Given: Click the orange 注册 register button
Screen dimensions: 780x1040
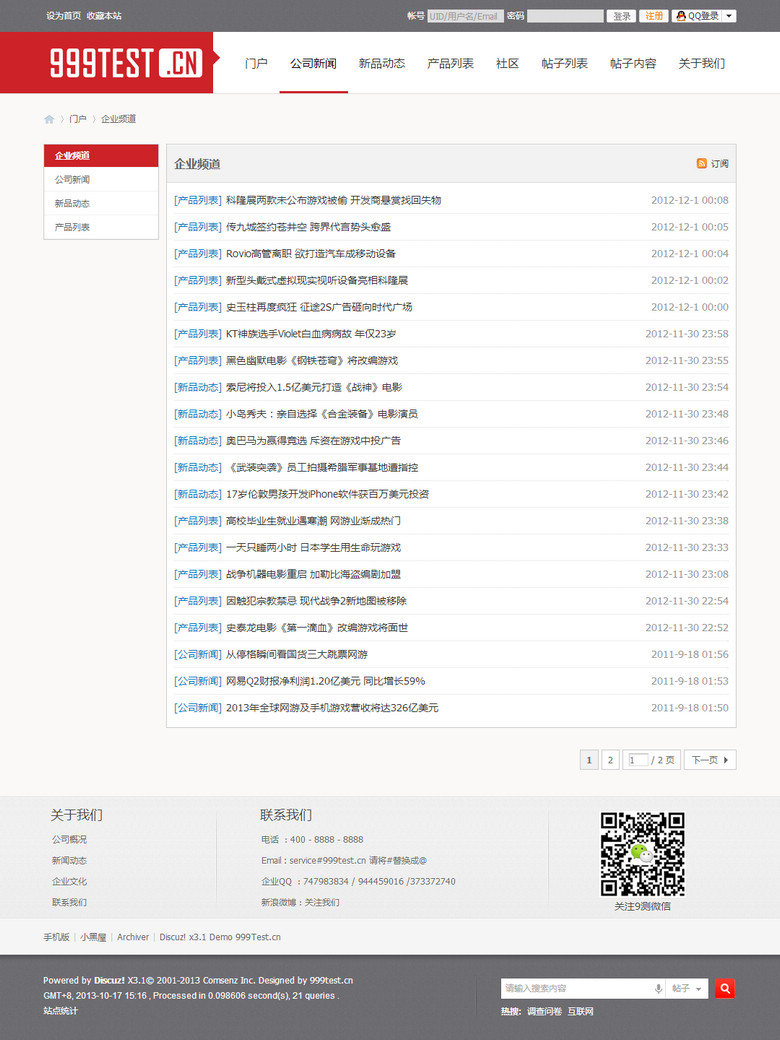Looking at the screenshot, I should pos(654,16).
